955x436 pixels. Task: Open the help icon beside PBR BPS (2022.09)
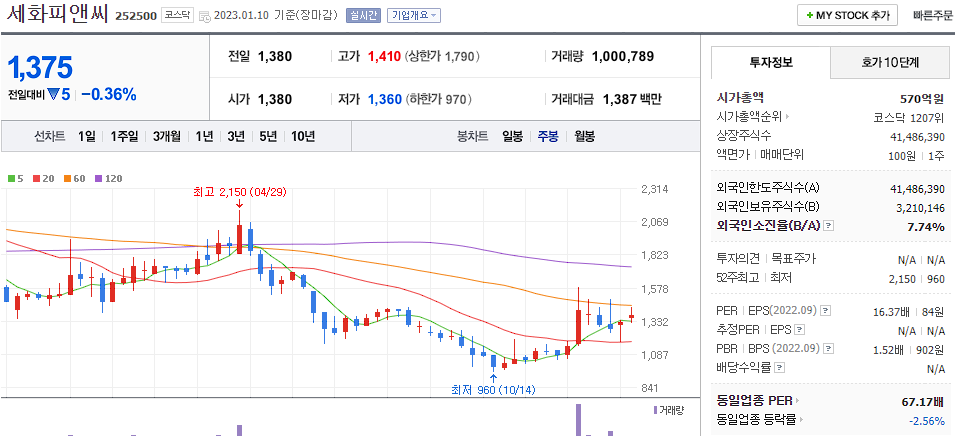tap(829, 349)
